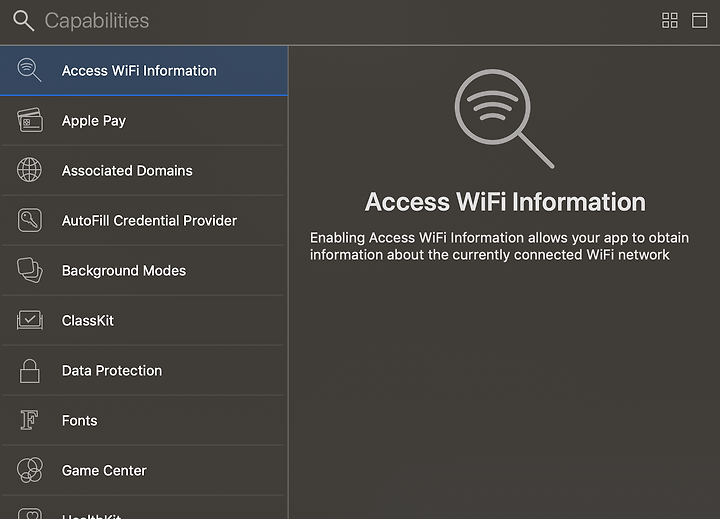The height and width of the screenshot is (519, 720).
Task: Select Data Protection capability
Action: (x=144, y=371)
